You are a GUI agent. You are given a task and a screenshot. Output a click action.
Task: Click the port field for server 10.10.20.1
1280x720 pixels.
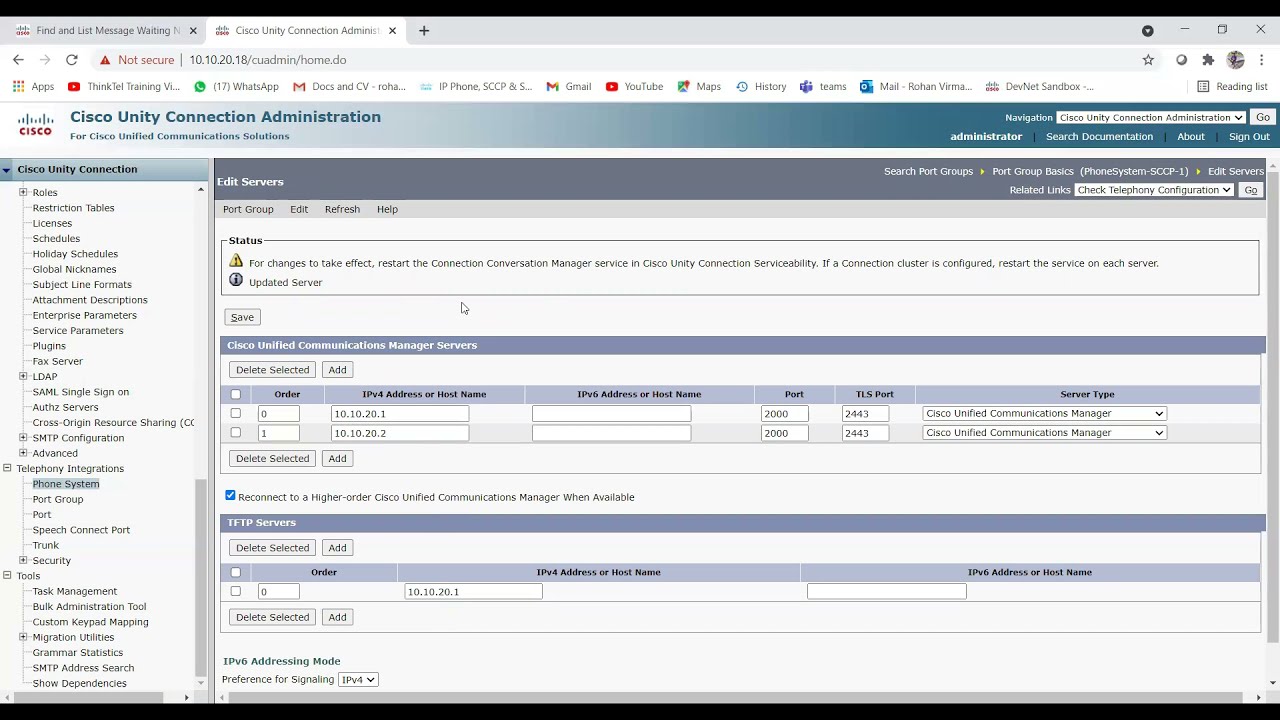coord(784,414)
